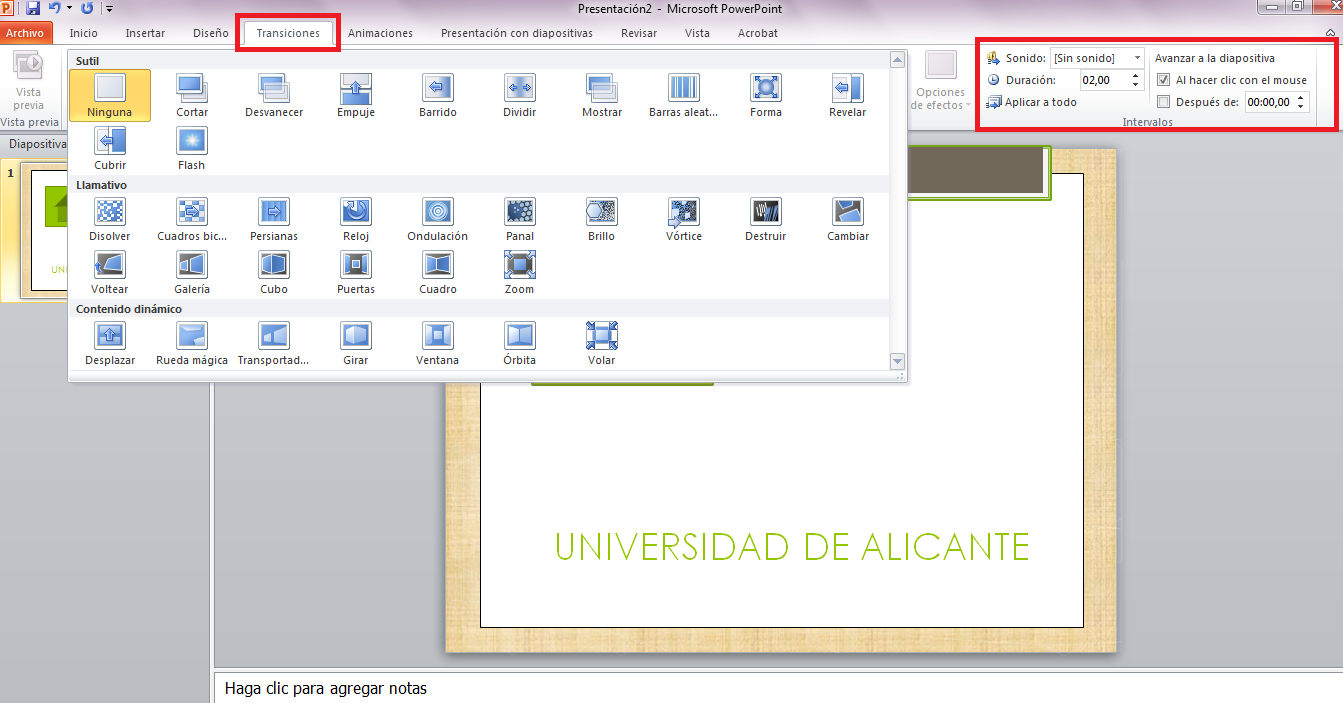Select the Rueda mágica transition
This screenshot has width=1343, height=703.
[192, 343]
